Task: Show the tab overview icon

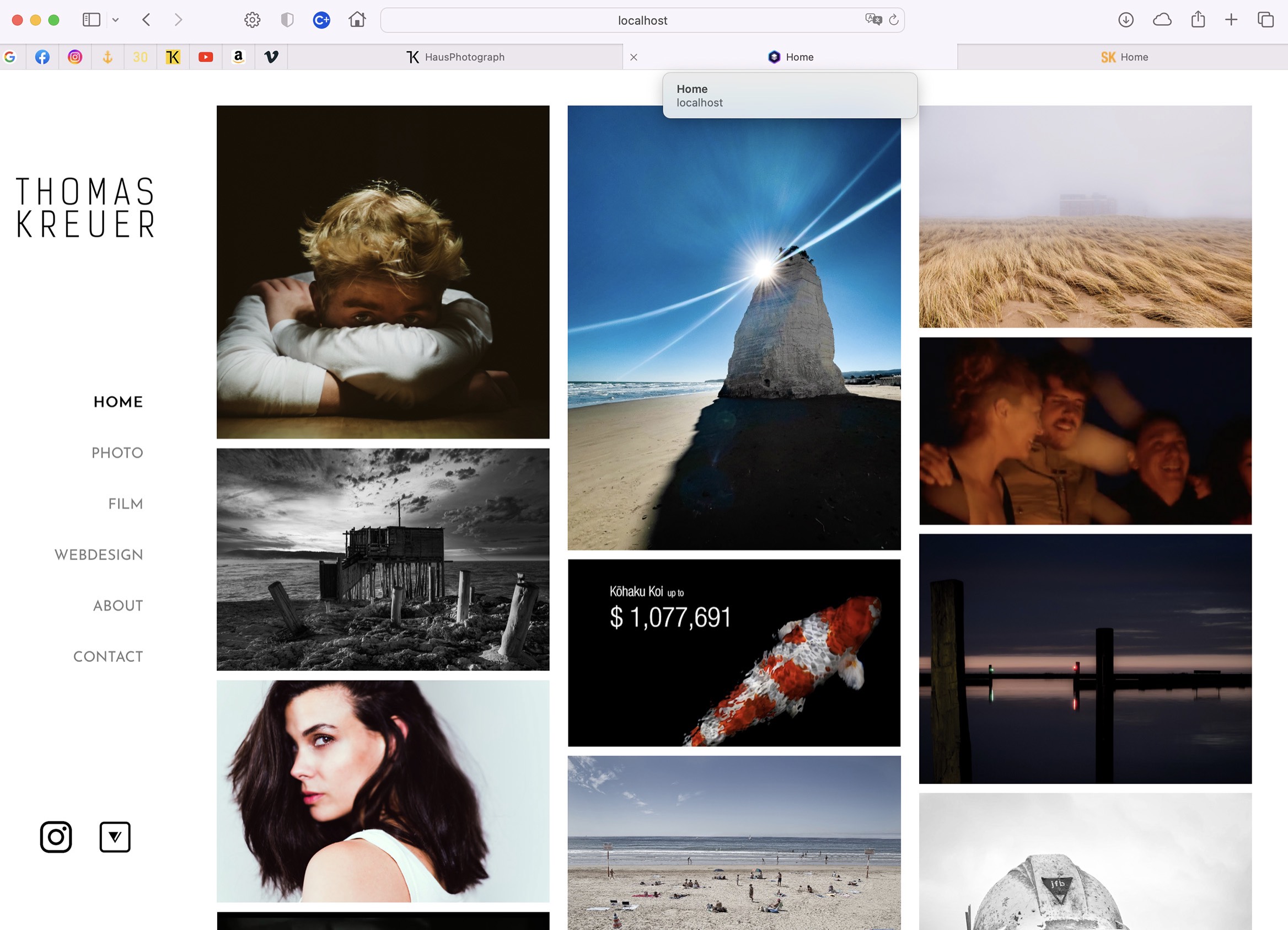Action: (x=1265, y=20)
